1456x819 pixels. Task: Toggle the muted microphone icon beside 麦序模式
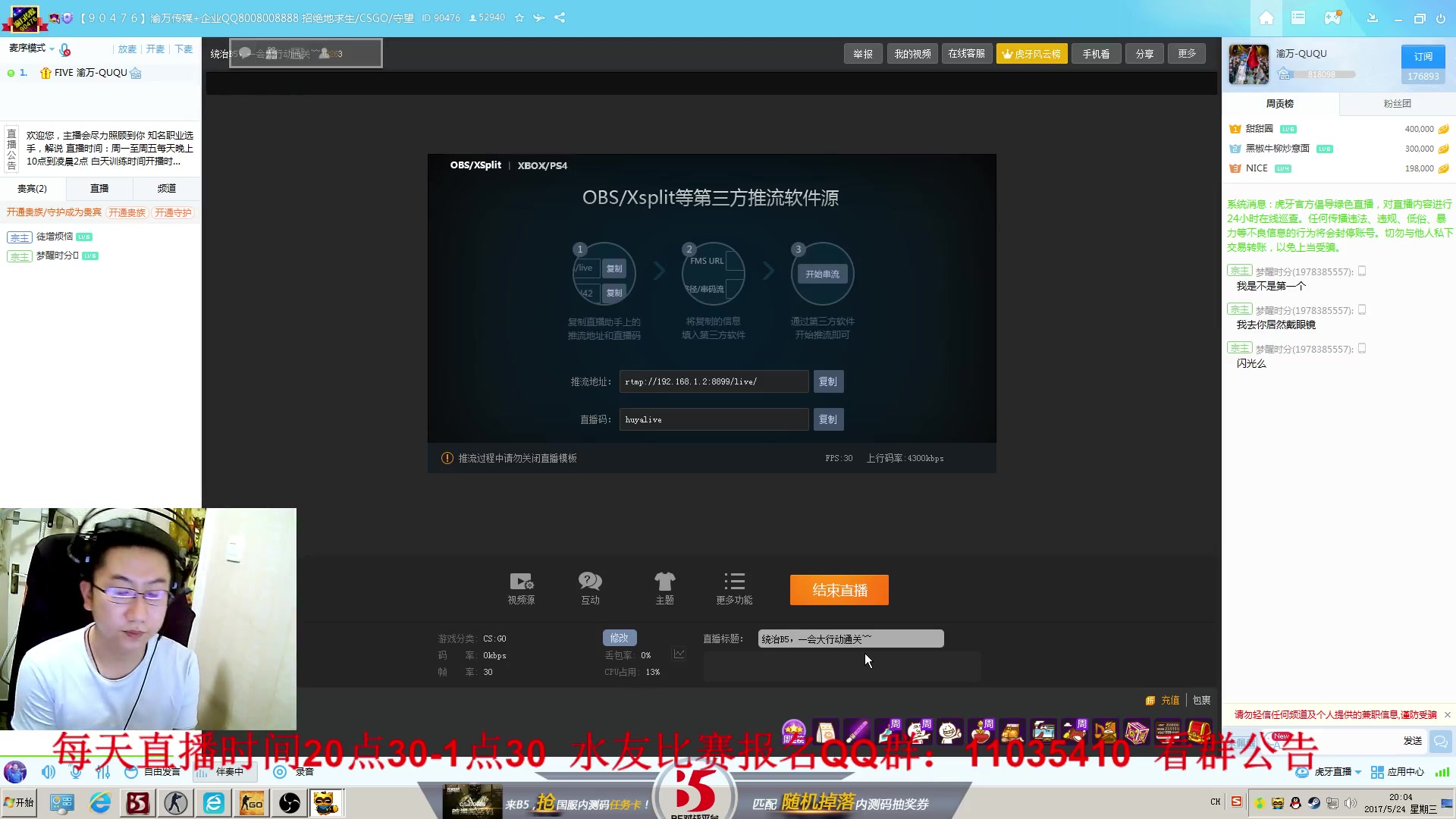point(65,50)
